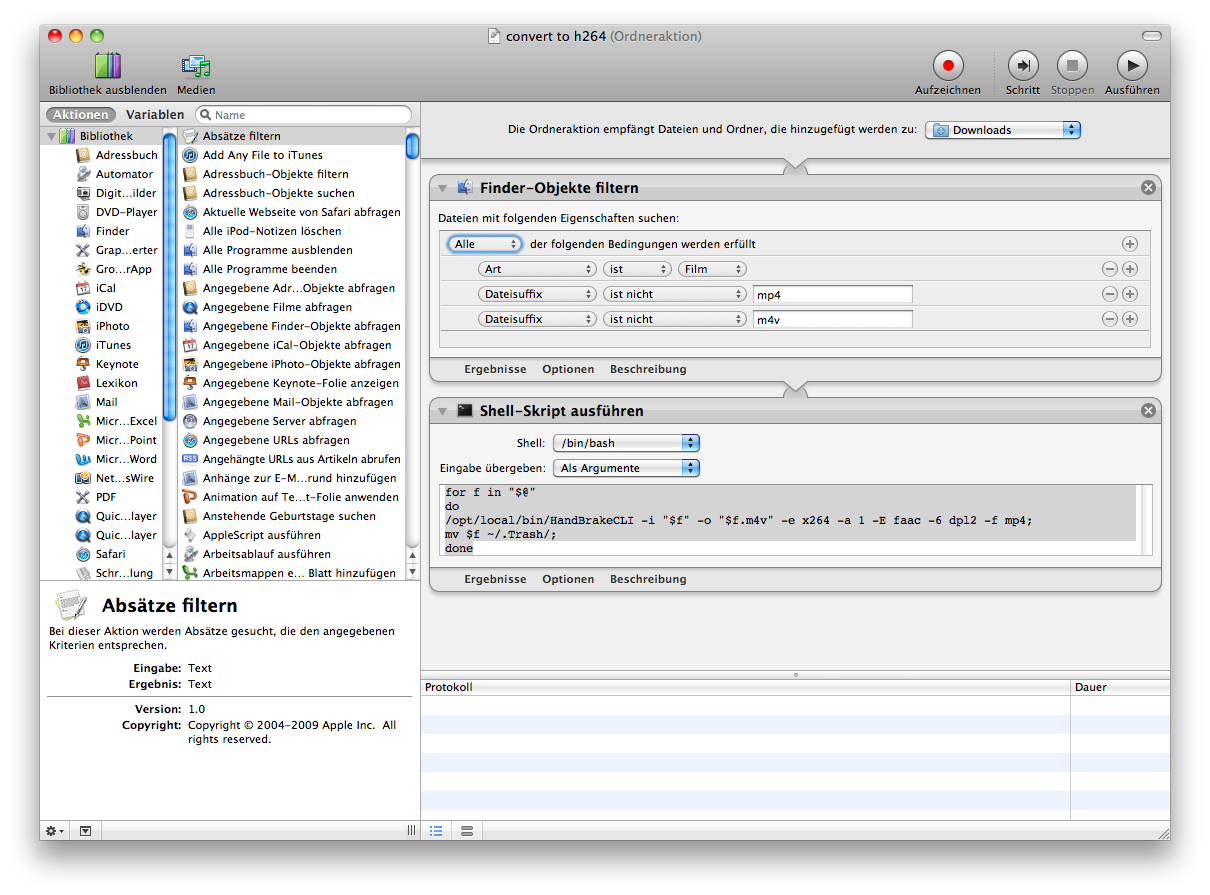Open the Medien browser icon
Image resolution: width=1210 pixels, height=895 pixels.
[x=196, y=67]
